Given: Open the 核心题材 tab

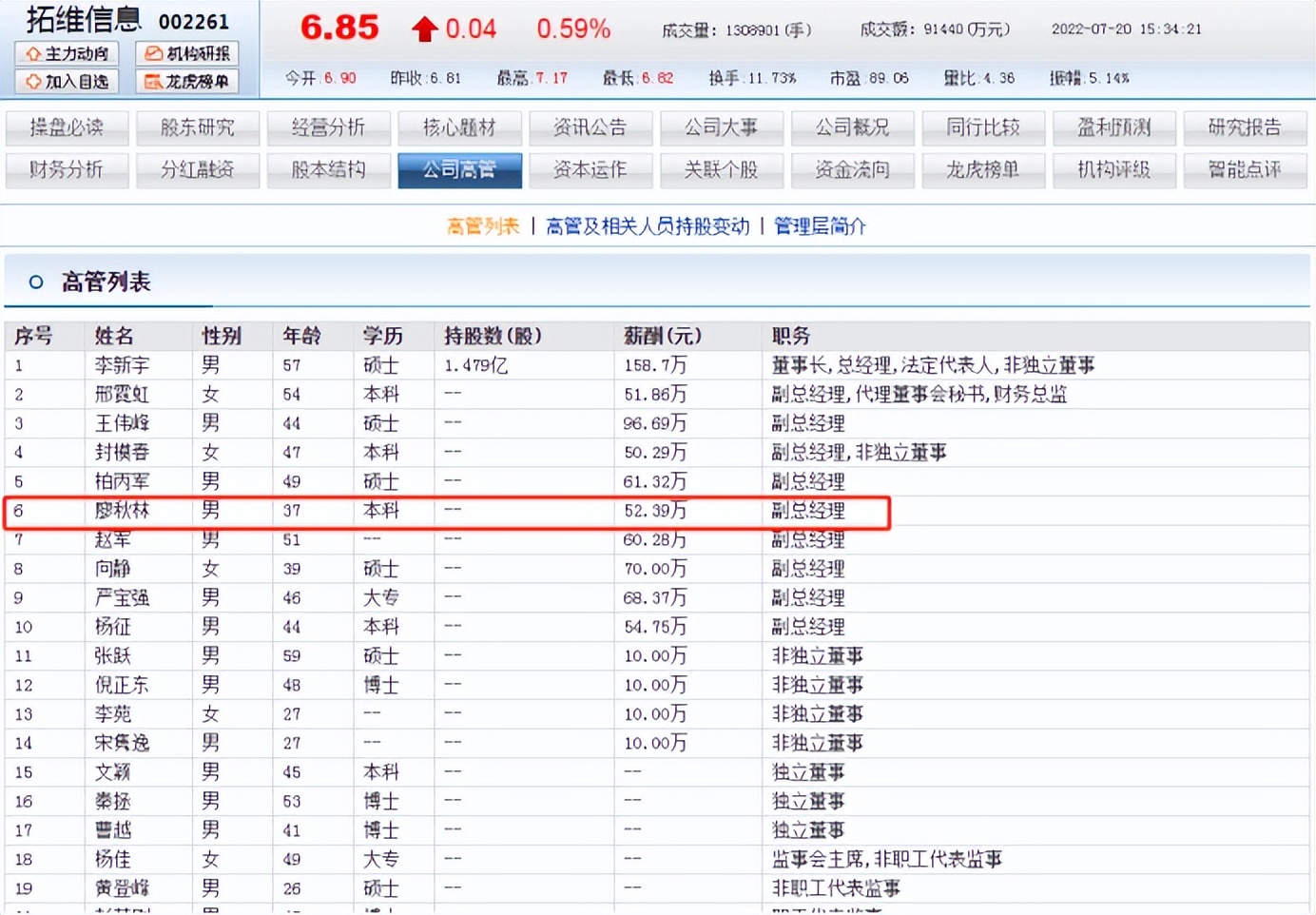Looking at the screenshot, I should coord(459,127).
